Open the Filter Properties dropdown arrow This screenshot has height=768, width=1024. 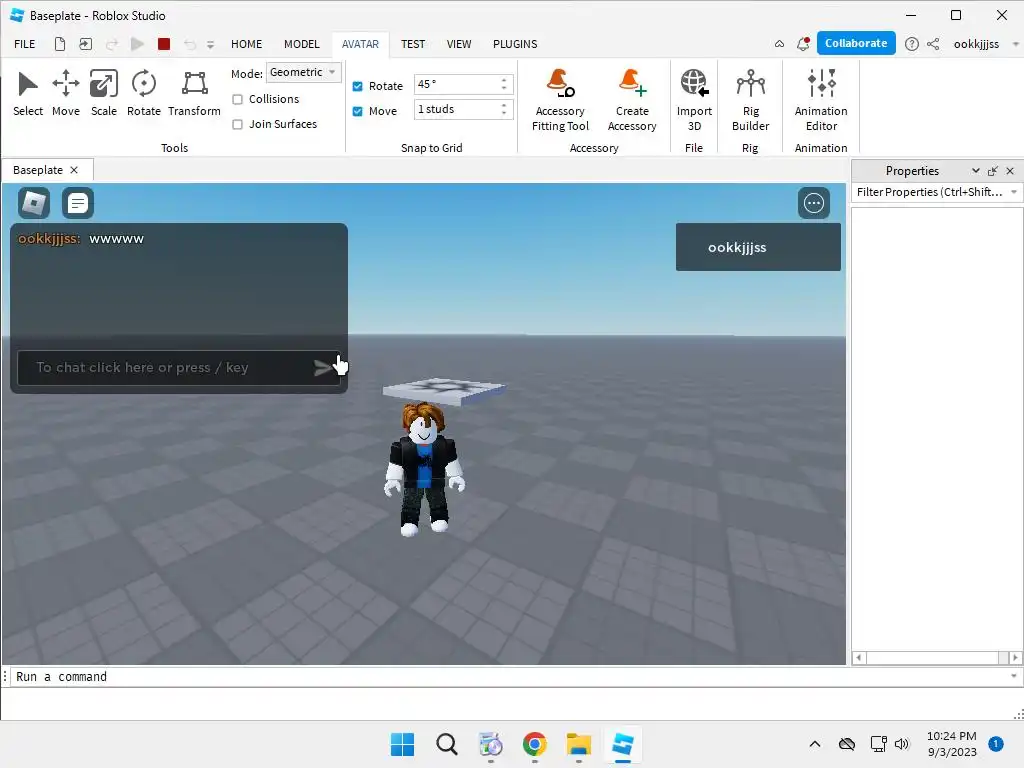(1014, 192)
